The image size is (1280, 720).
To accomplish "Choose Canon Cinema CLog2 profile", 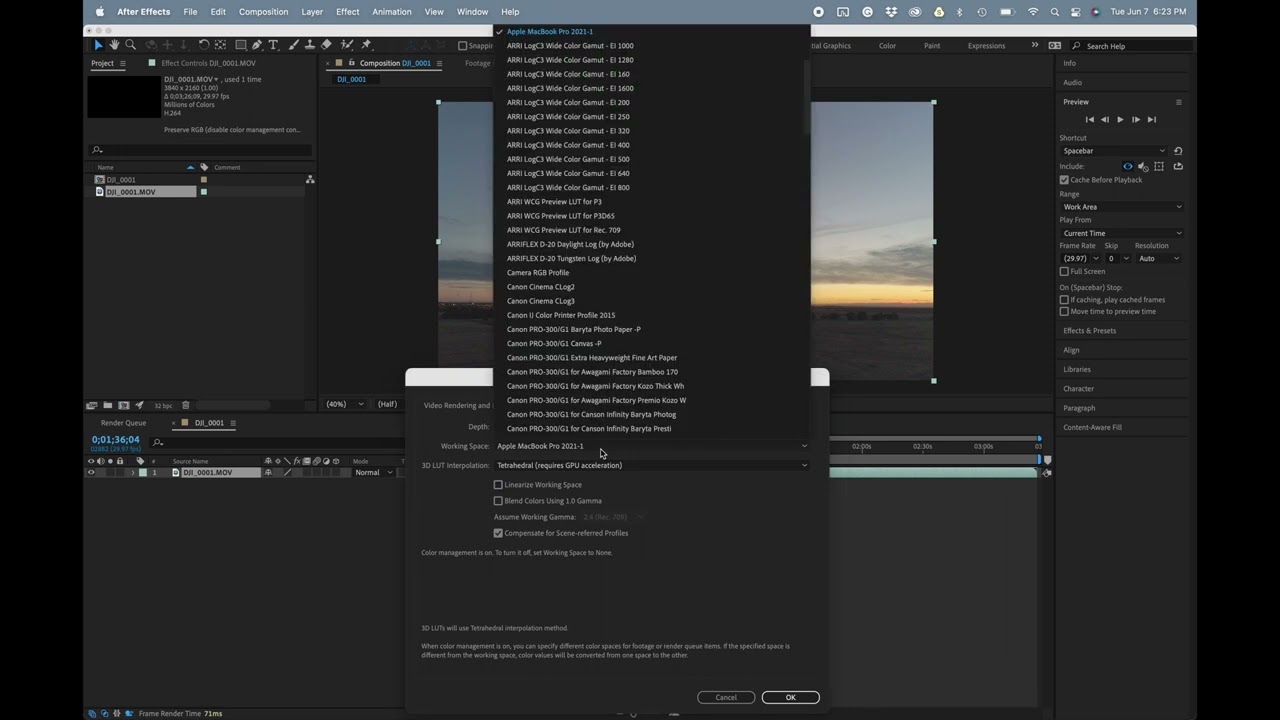I will [541, 287].
